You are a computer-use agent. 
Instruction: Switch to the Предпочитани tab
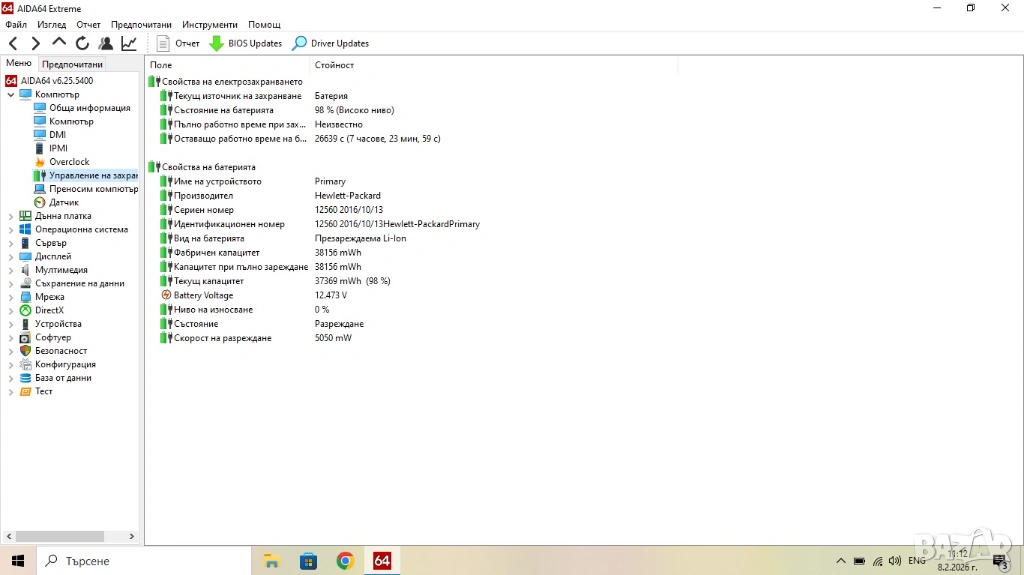pyautogui.click(x=72, y=64)
